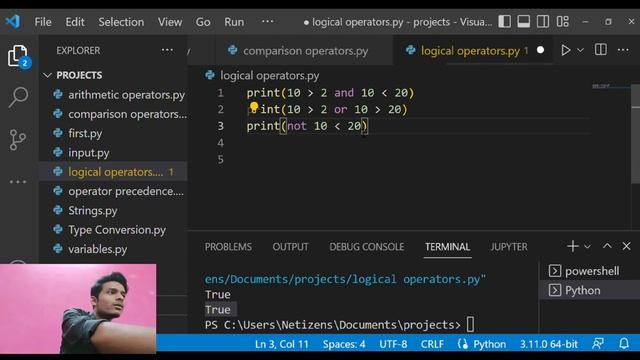Open operator precedence file in explorer
640x360 pixels.
click(114, 191)
